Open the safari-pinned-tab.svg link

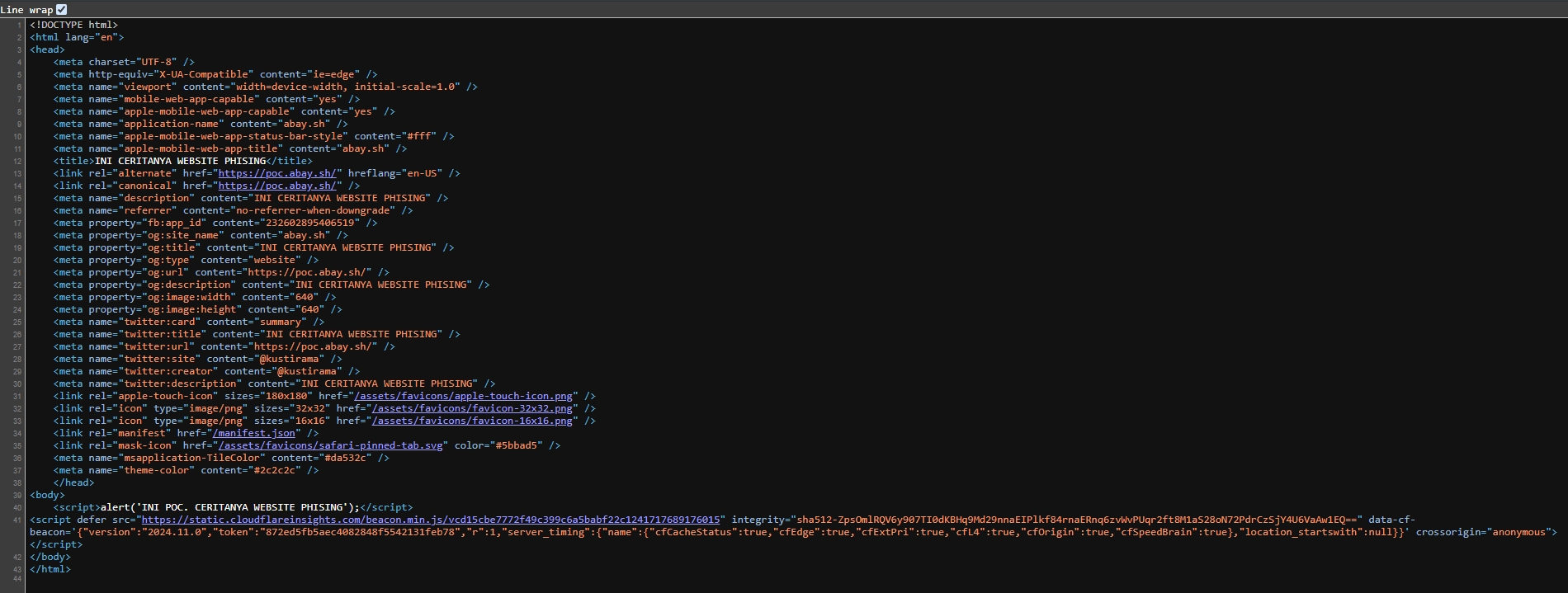pos(330,445)
